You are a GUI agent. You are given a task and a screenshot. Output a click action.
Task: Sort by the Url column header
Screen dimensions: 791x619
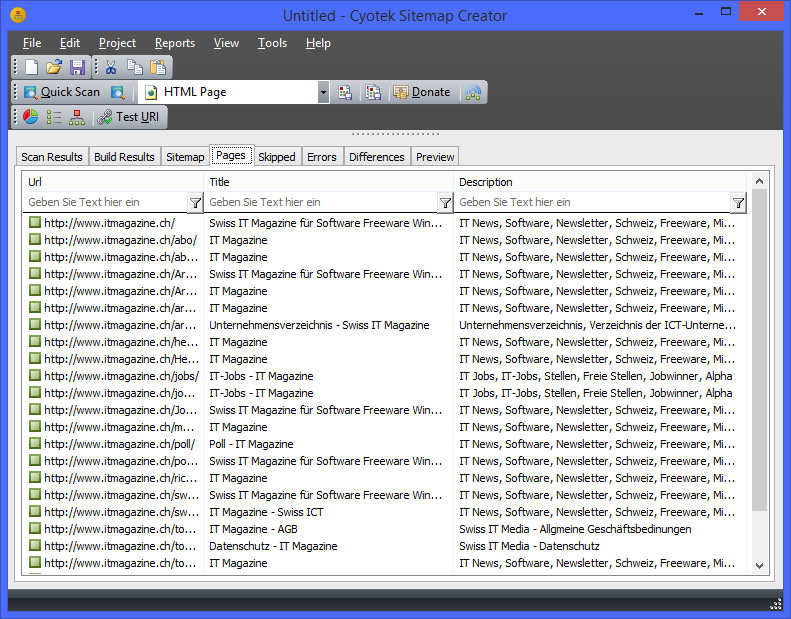(113, 182)
